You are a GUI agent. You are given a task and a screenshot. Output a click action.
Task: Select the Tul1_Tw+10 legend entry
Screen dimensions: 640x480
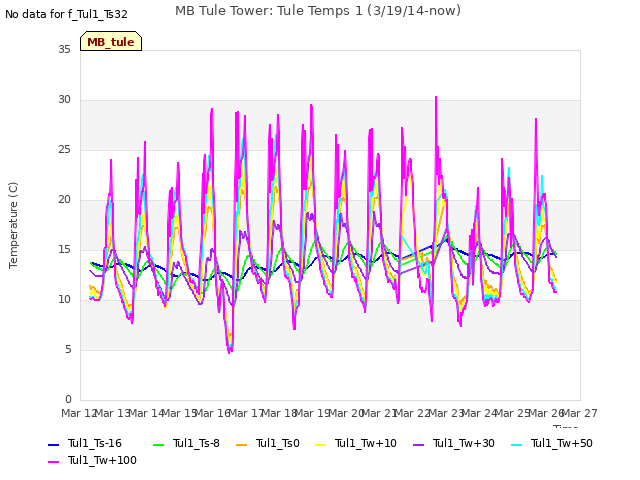[356, 443]
